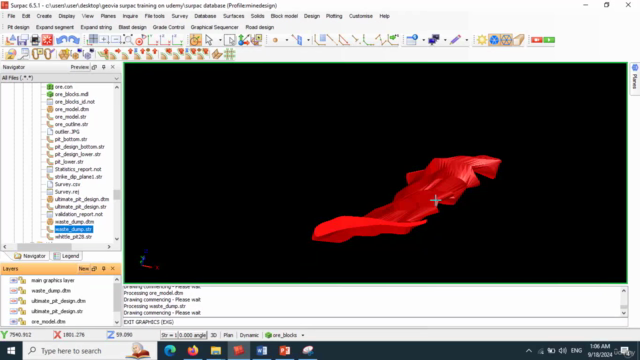Toggle visibility of main graphics layer

point(14,280)
